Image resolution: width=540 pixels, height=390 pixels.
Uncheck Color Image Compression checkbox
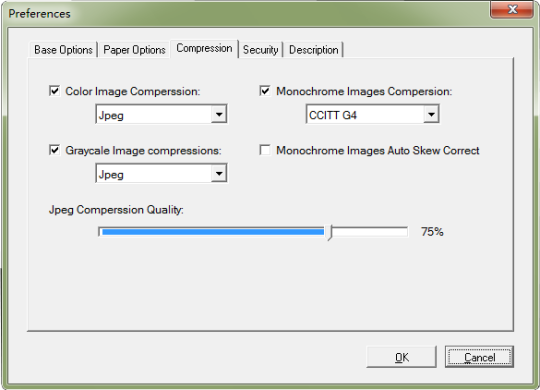(x=54, y=91)
